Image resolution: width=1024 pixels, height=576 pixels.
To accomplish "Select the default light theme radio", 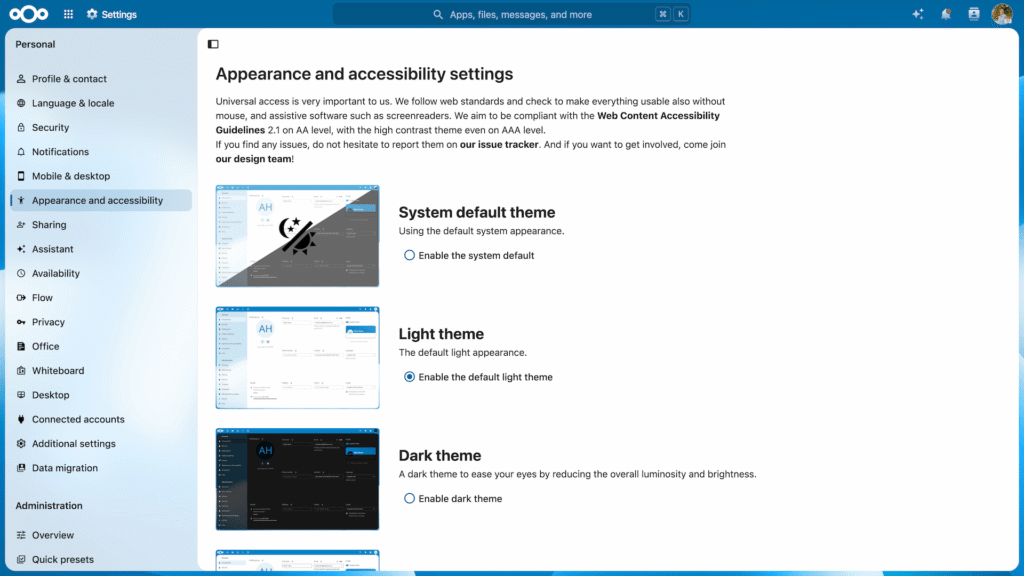I will [x=409, y=377].
